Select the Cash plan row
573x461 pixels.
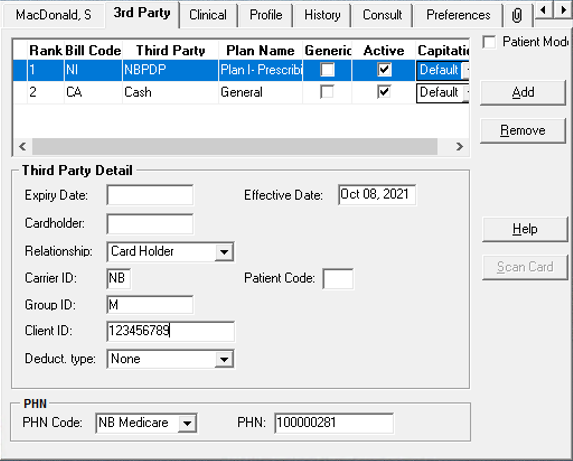241,92
